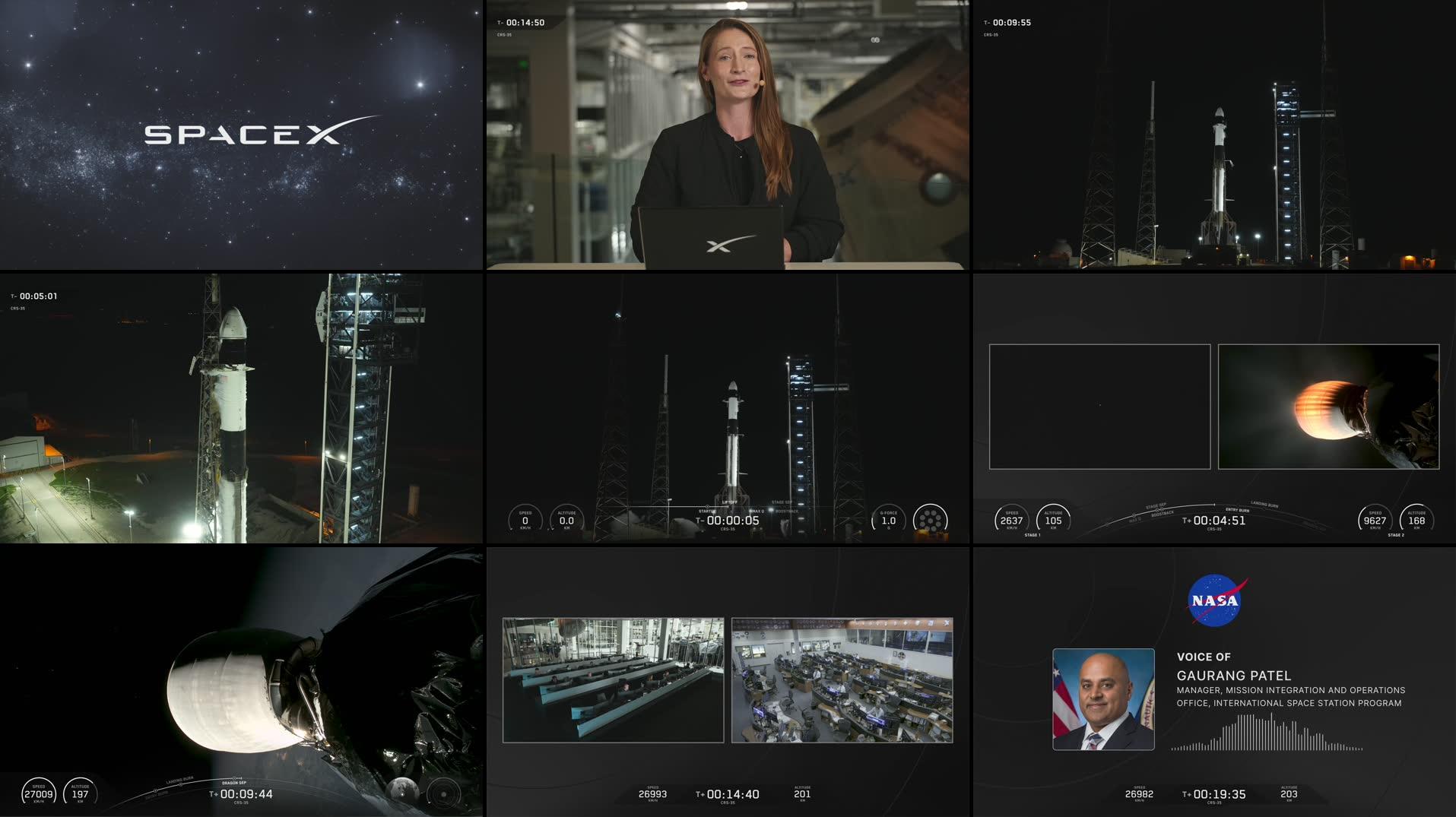Open the close-up rocket frame at T-00:05:01
Image resolution: width=1456 pixels, height=817 pixels.
pyautogui.click(x=241, y=408)
